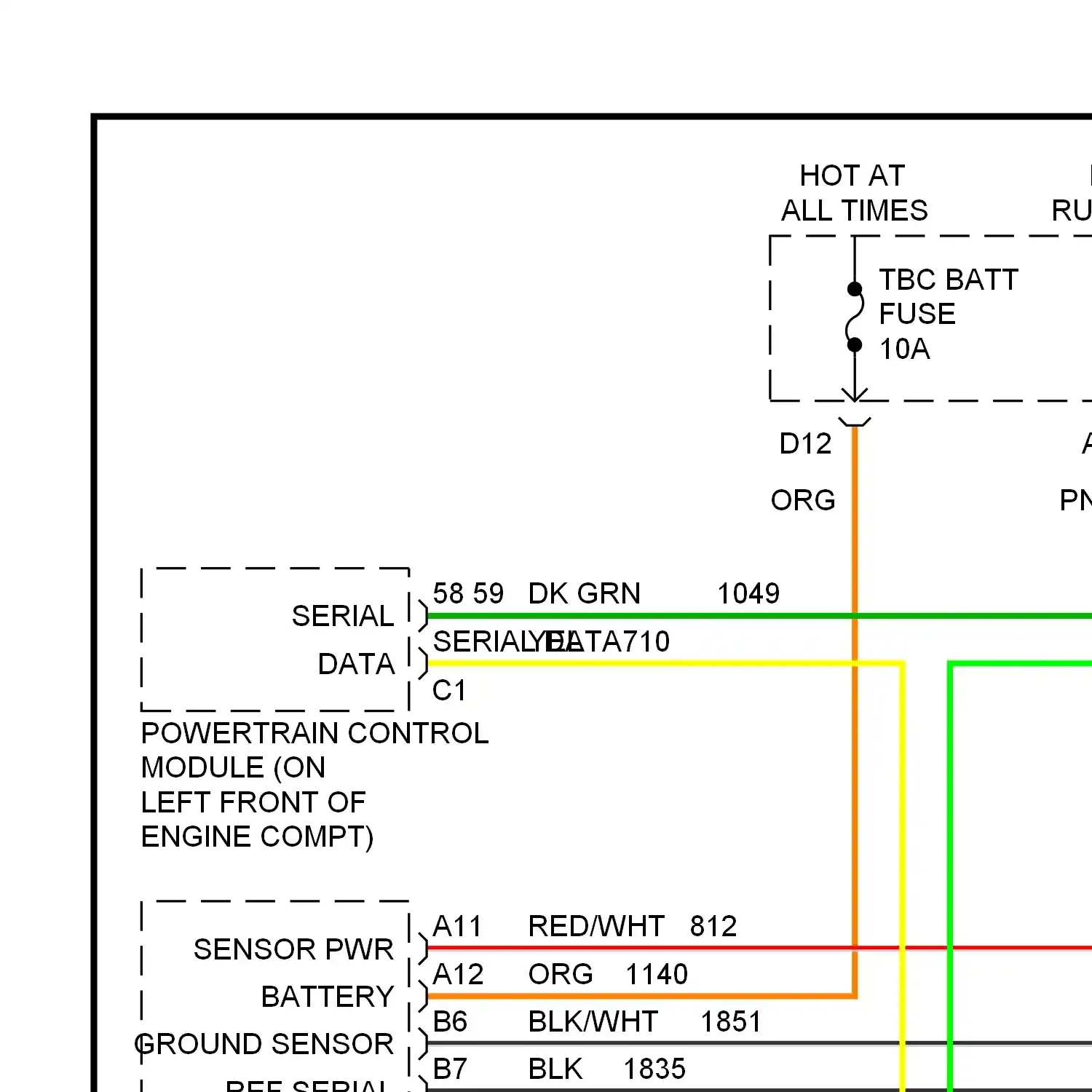Click the C1 connector label
Screen dimensions: 1092x1092
pyautogui.click(x=449, y=690)
